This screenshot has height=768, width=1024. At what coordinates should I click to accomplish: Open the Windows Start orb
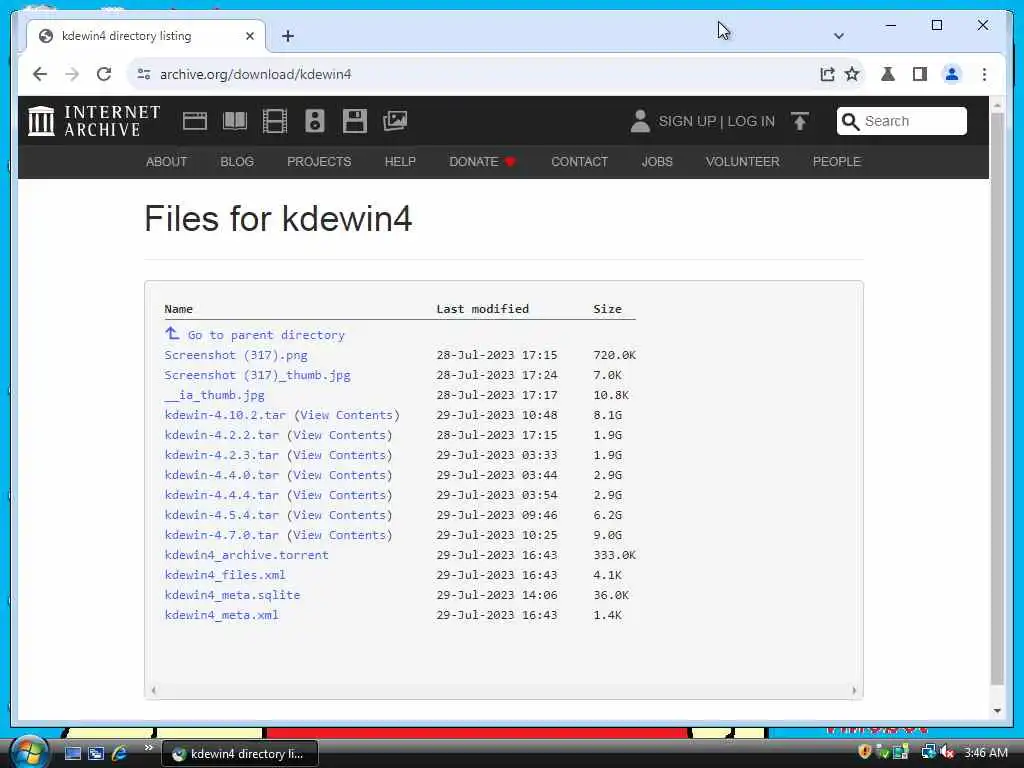click(29, 752)
